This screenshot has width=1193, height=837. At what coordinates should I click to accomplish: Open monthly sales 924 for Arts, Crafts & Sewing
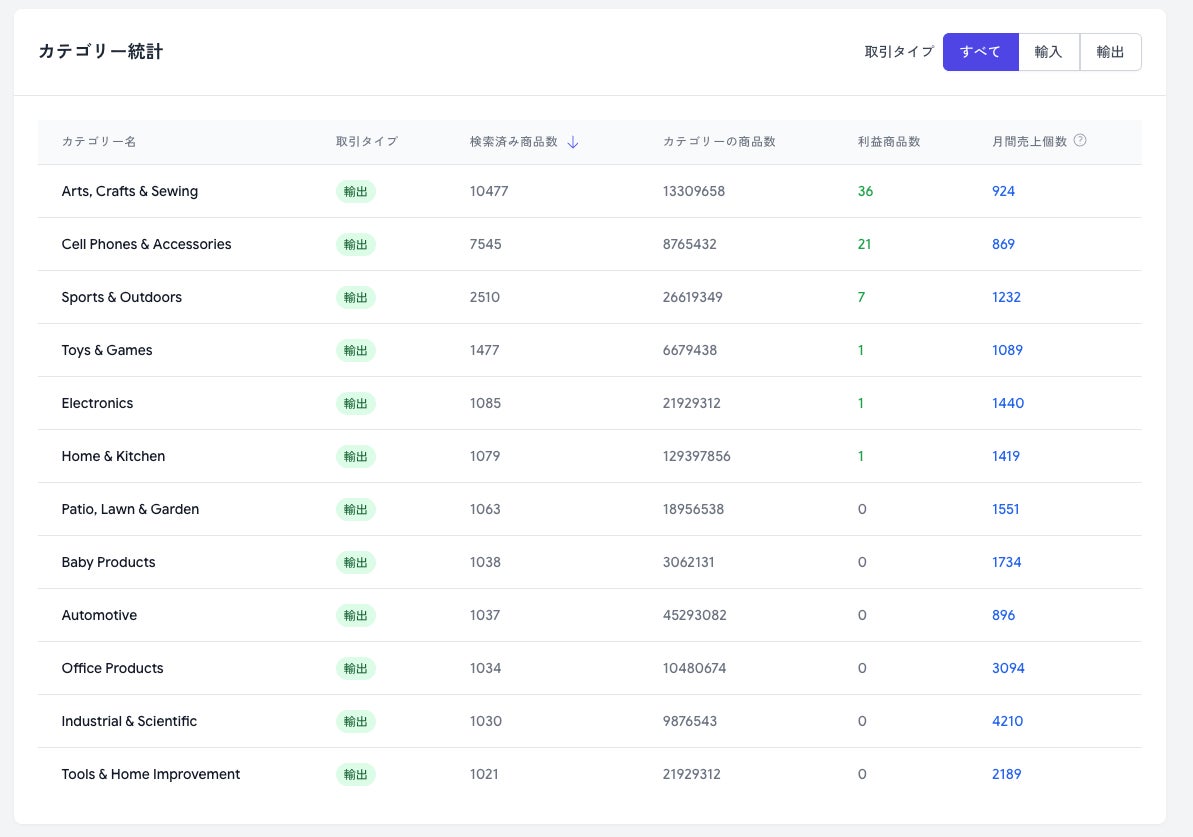(1003, 191)
